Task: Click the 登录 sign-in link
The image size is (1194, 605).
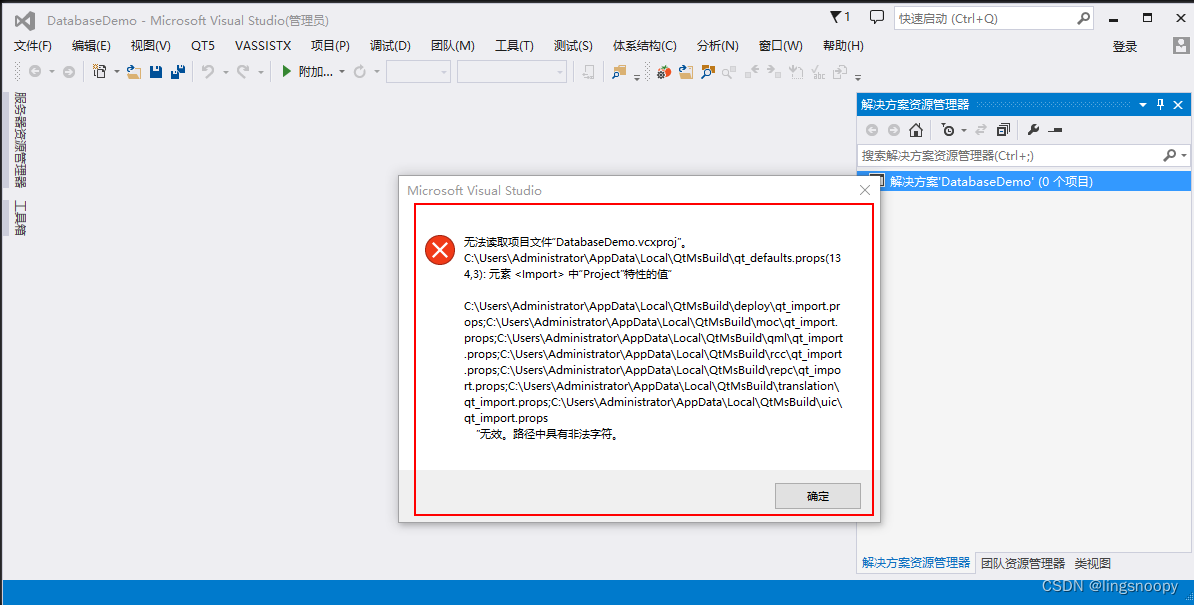Action: tap(1125, 46)
